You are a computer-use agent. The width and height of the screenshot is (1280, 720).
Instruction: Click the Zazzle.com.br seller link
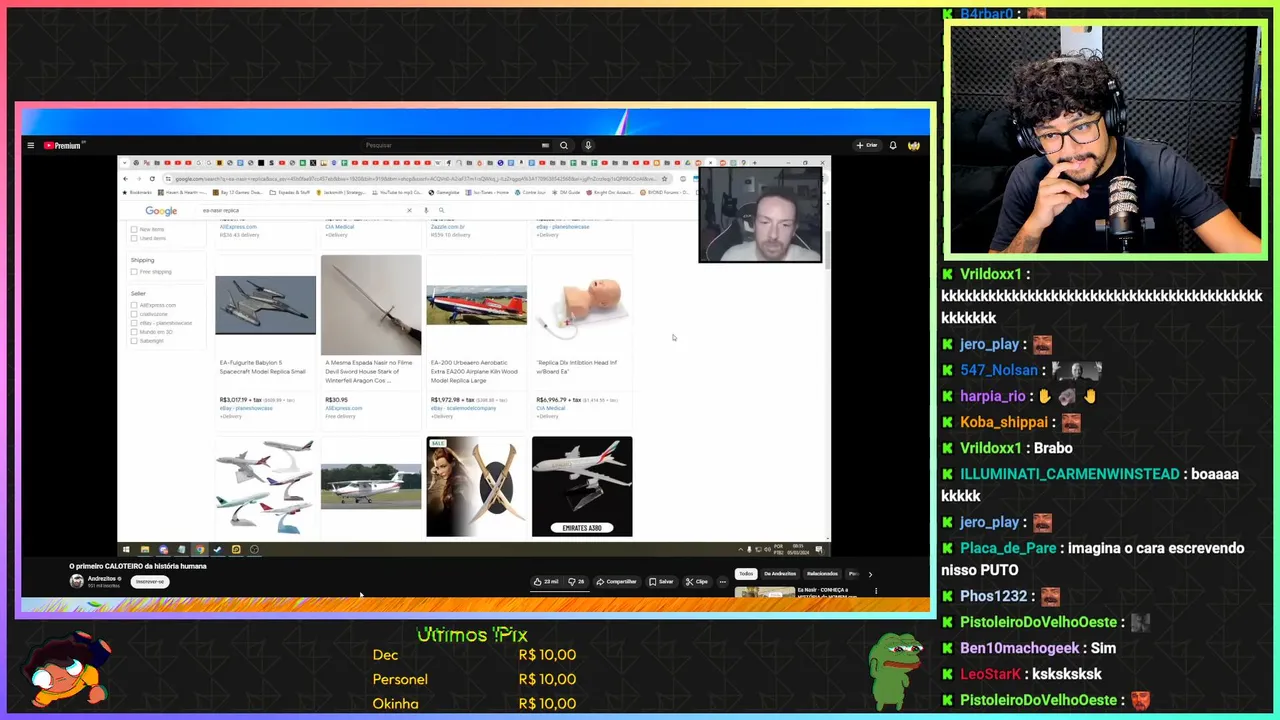pyautogui.click(x=447, y=227)
